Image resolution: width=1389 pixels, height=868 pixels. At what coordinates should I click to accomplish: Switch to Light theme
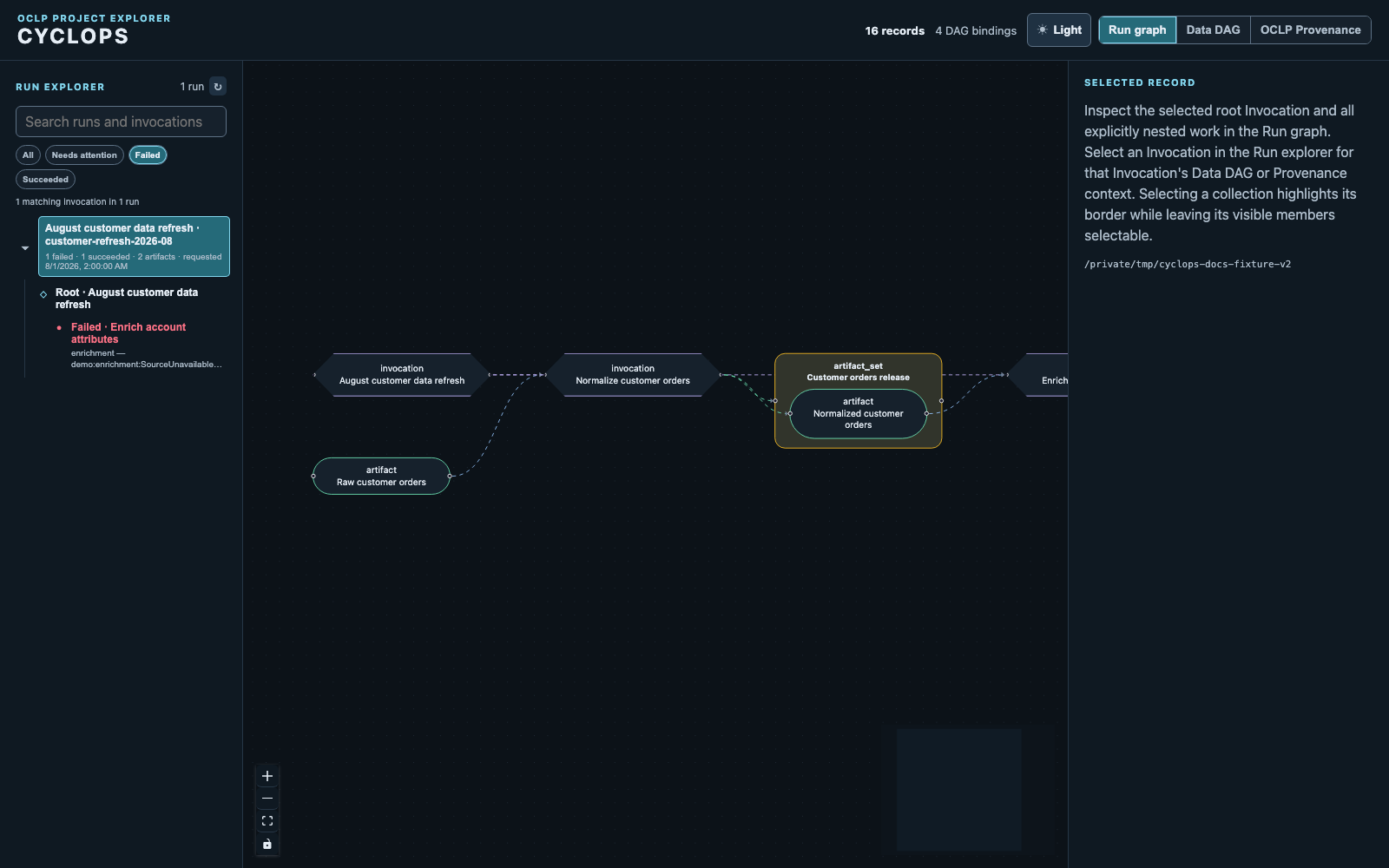pos(1059,30)
